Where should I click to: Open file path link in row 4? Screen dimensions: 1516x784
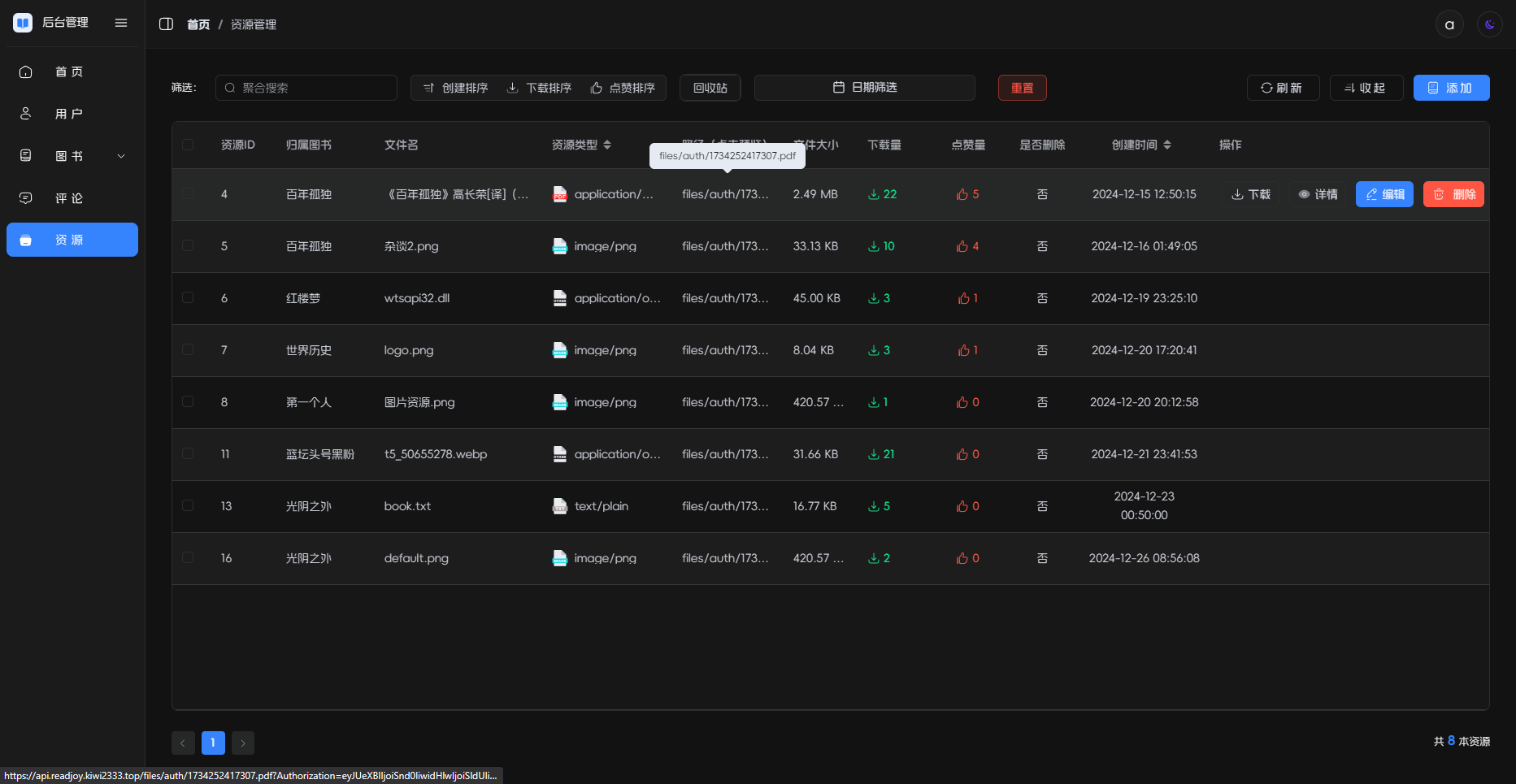pos(725,194)
